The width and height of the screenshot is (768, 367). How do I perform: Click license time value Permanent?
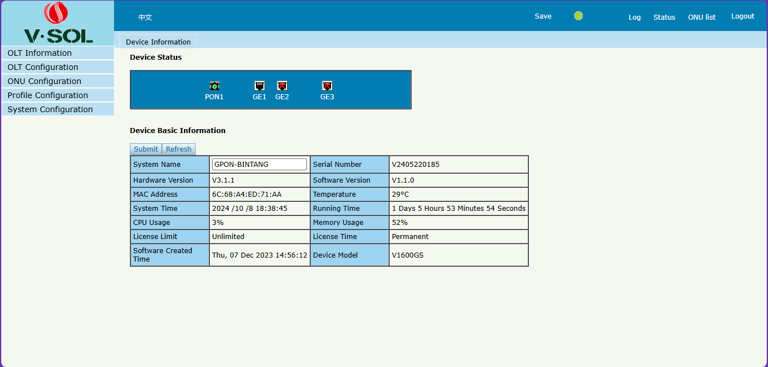[x=410, y=236]
